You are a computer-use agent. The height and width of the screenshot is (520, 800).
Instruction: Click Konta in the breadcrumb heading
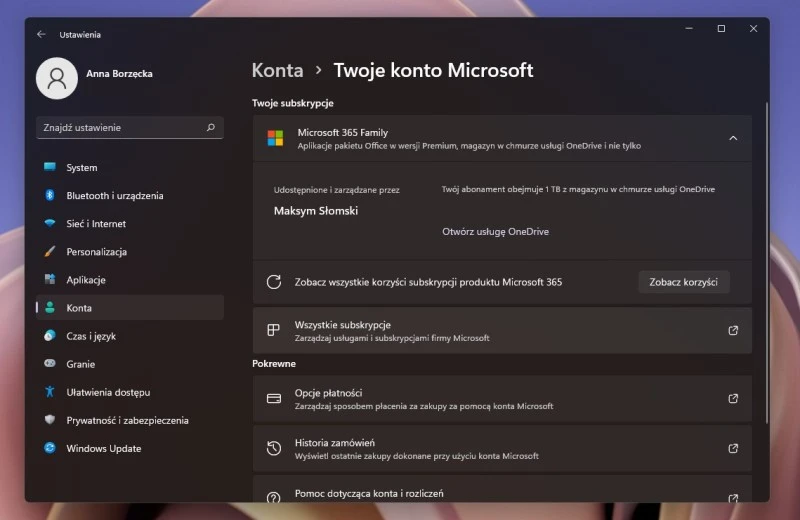278,70
